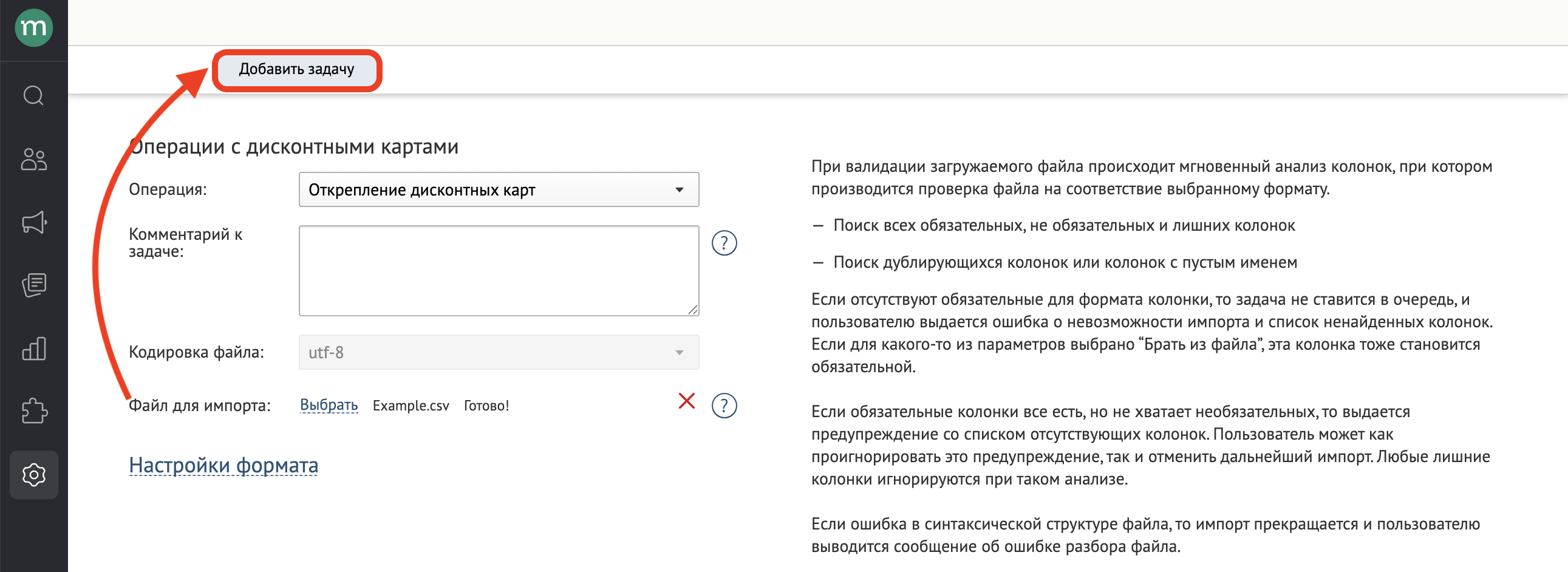Show help for the task comment field
The width and height of the screenshot is (1568, 572).
click(724, 243)
